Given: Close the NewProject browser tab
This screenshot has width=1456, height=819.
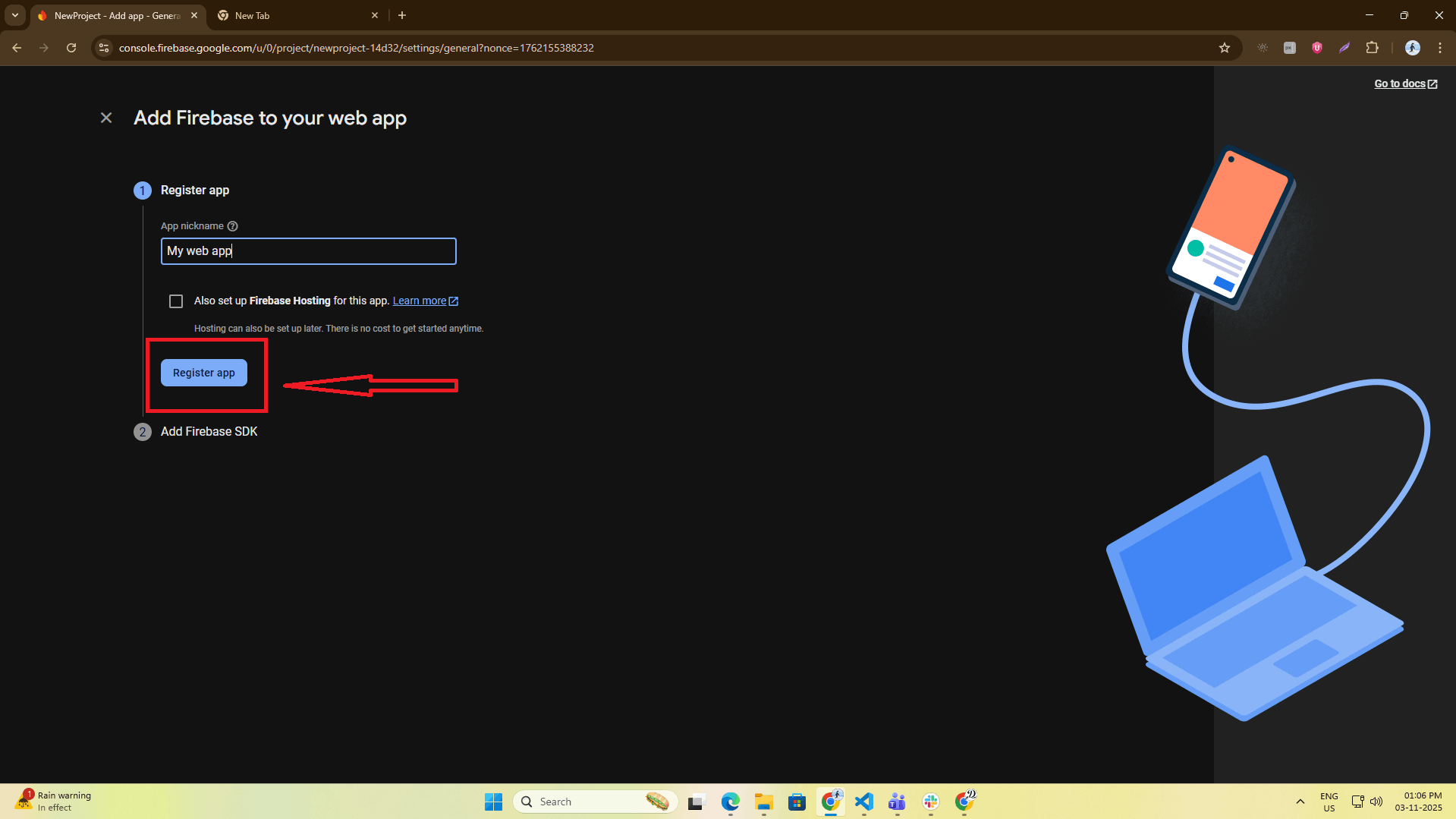Looking at the screenshot, I should tap(194, 15).
